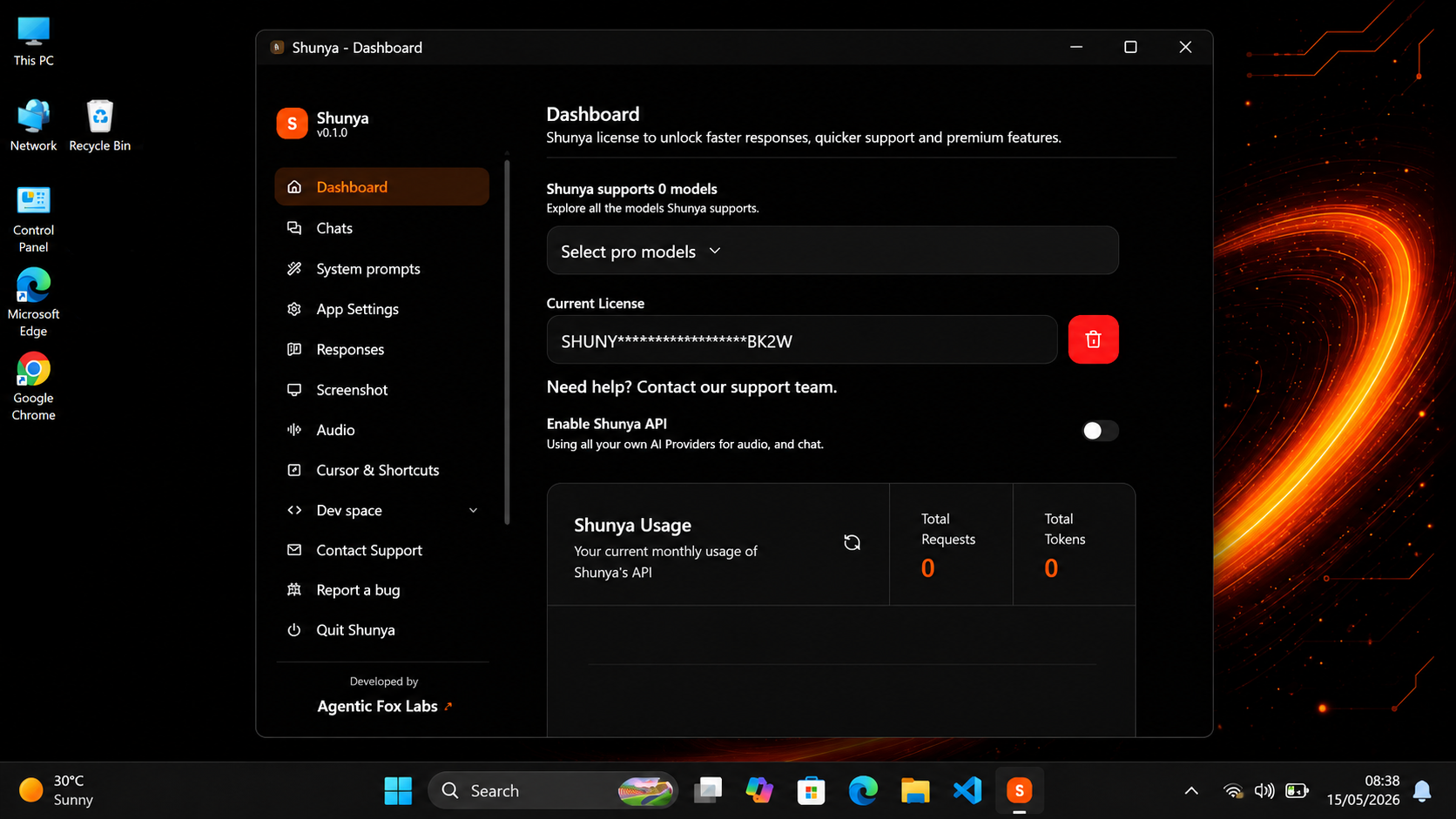Image resolution: width=1456 pixels, height=819 pixels.
Task: Click the Current License key field
Action: tap(802, 339)
